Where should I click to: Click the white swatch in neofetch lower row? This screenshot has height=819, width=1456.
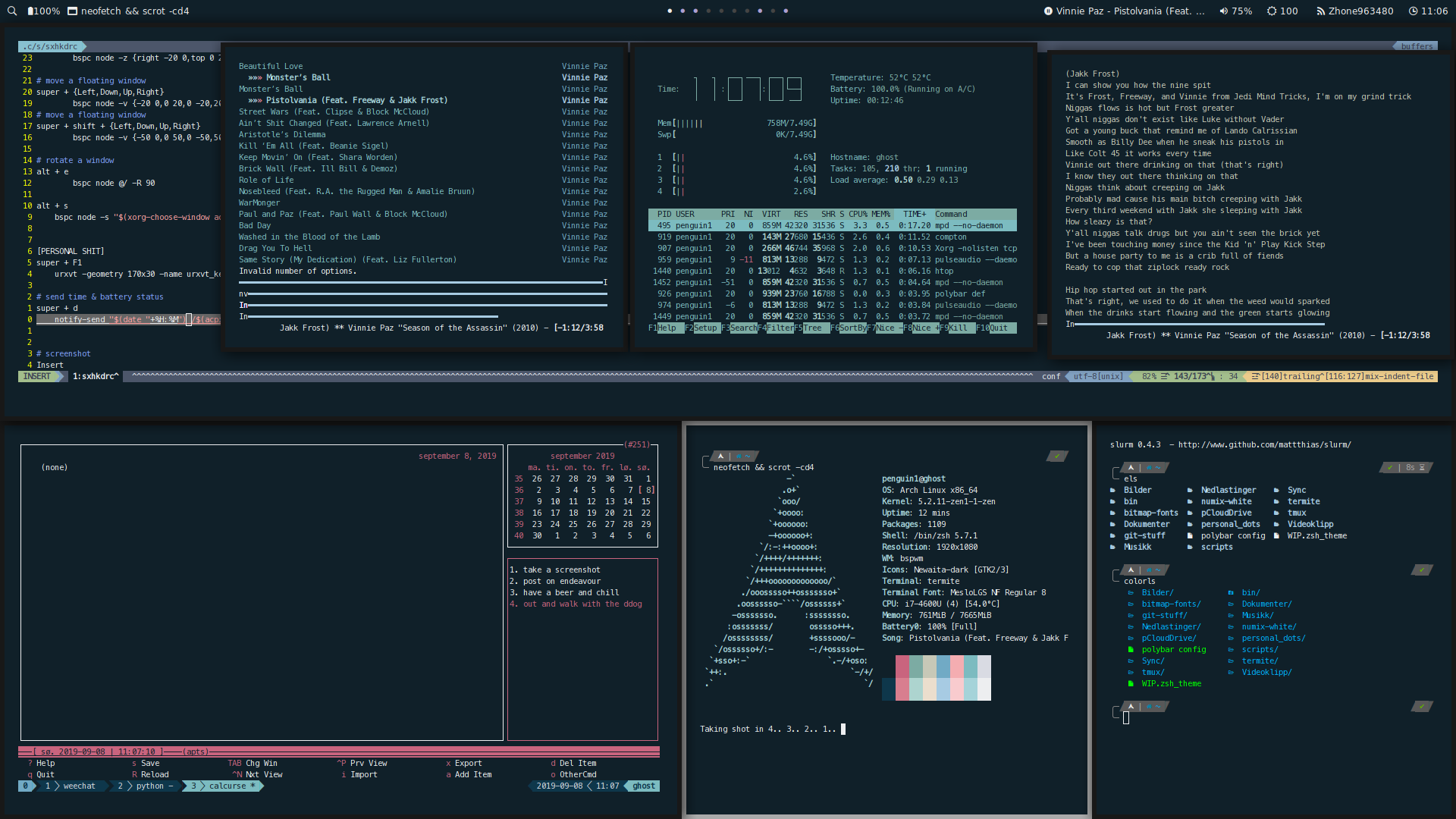coord(984,689)
